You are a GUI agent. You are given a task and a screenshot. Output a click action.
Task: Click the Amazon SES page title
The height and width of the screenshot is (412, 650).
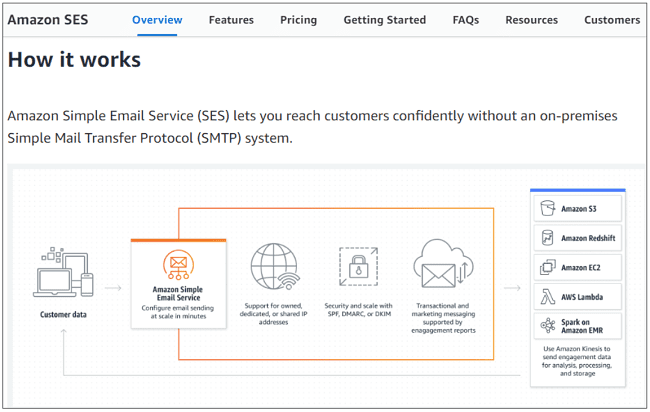[x=54, y=20]
